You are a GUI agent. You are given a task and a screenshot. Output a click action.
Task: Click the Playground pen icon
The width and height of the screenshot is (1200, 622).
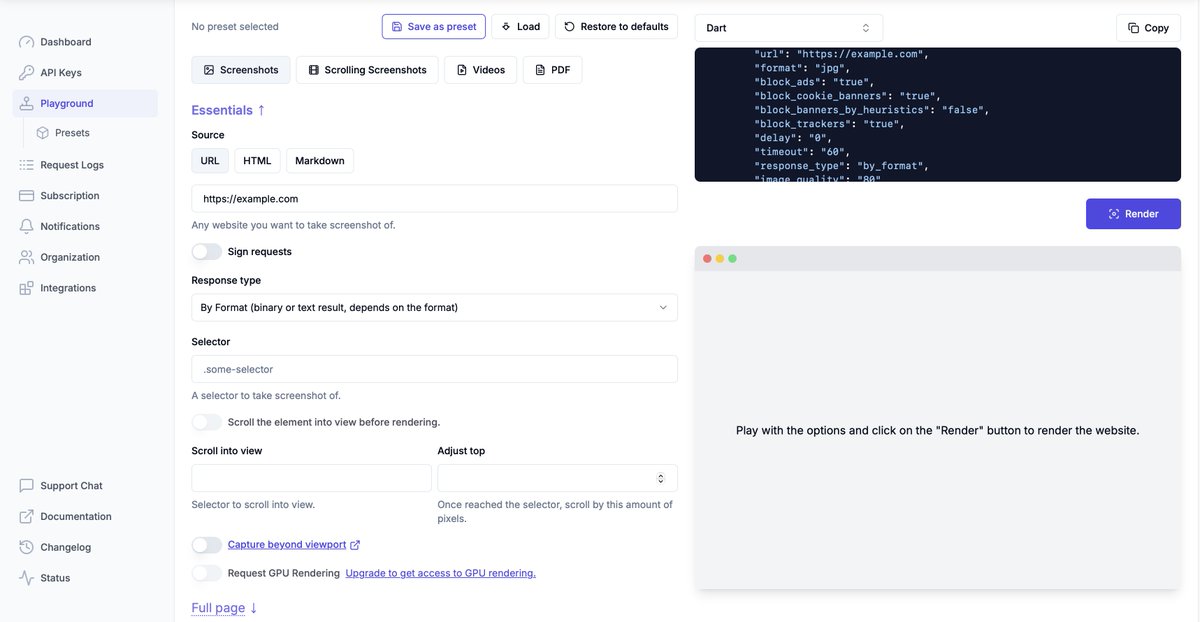point(26,103)
